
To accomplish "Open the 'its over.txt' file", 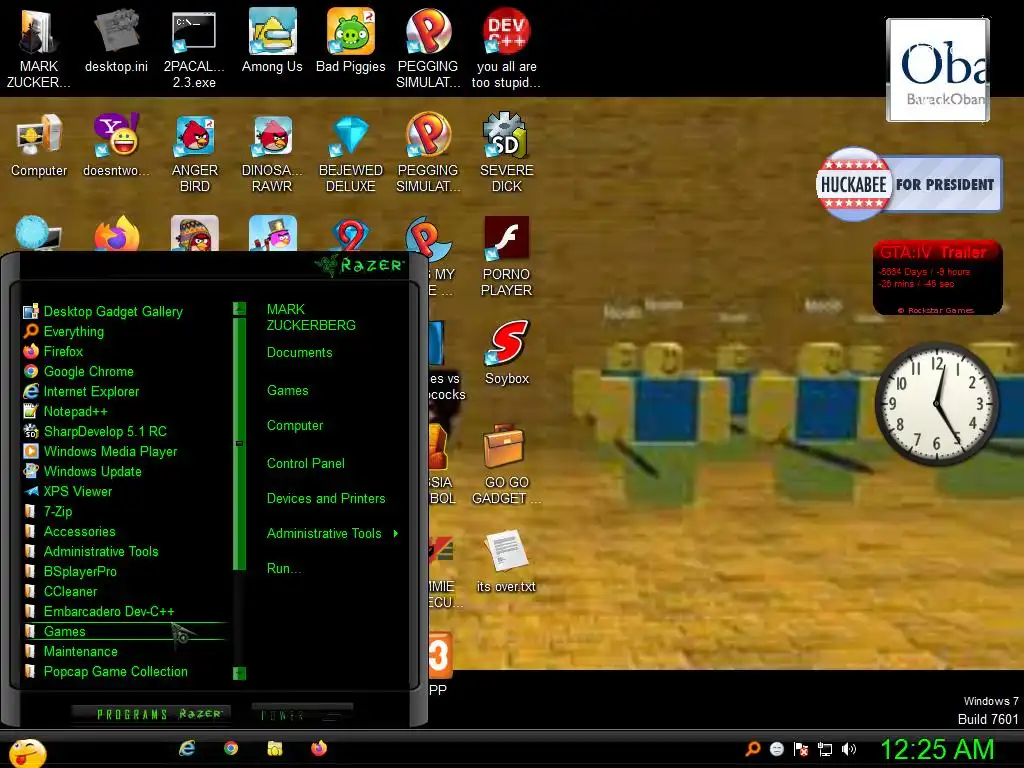I will pos(506,562).
